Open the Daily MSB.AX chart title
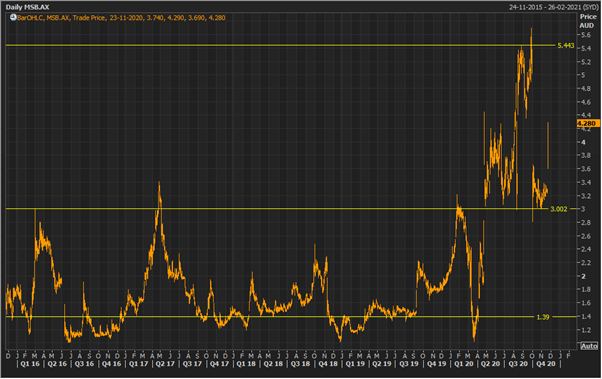The image size is (602, 379). 28,7
